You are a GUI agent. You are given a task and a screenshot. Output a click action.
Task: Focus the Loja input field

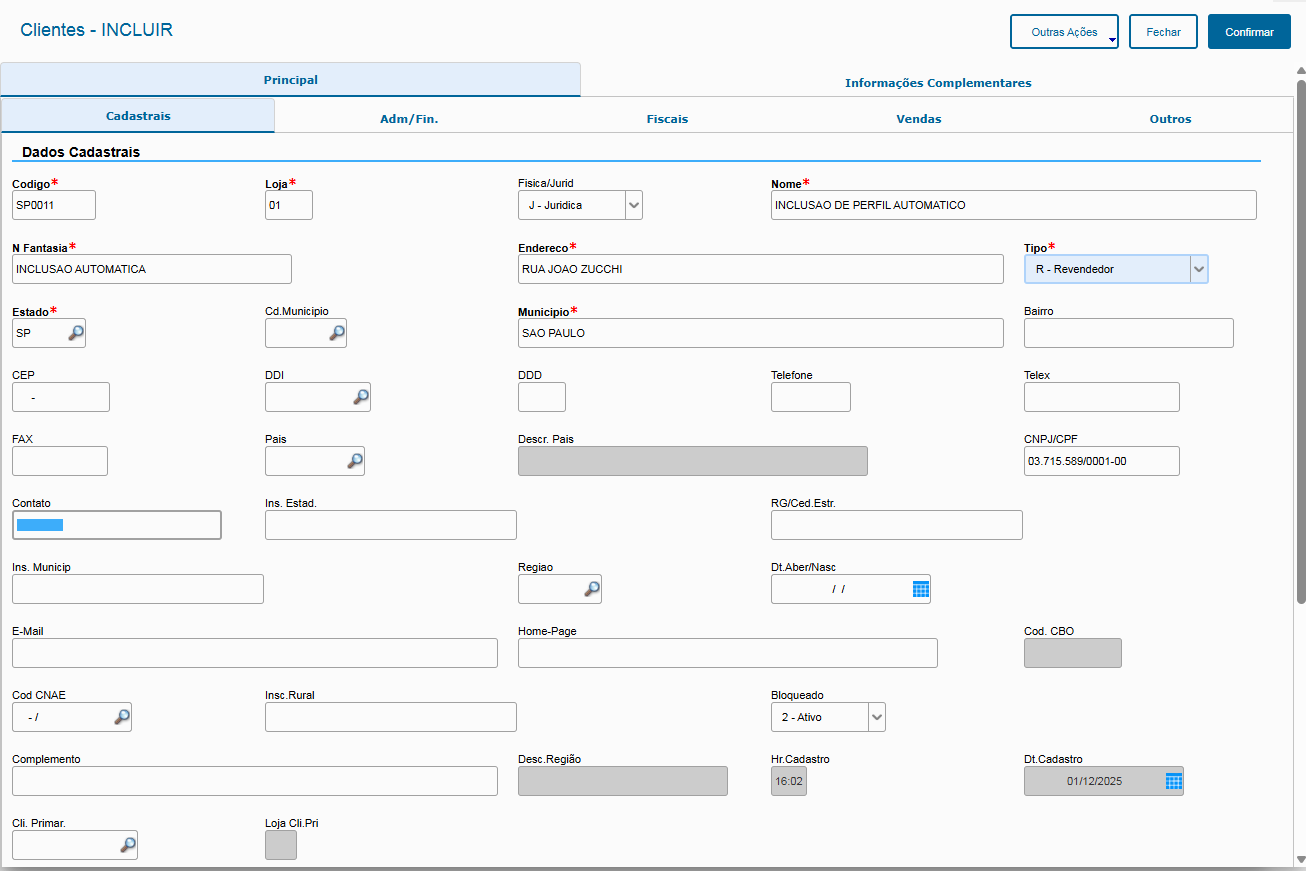click(x=289, y=205)
